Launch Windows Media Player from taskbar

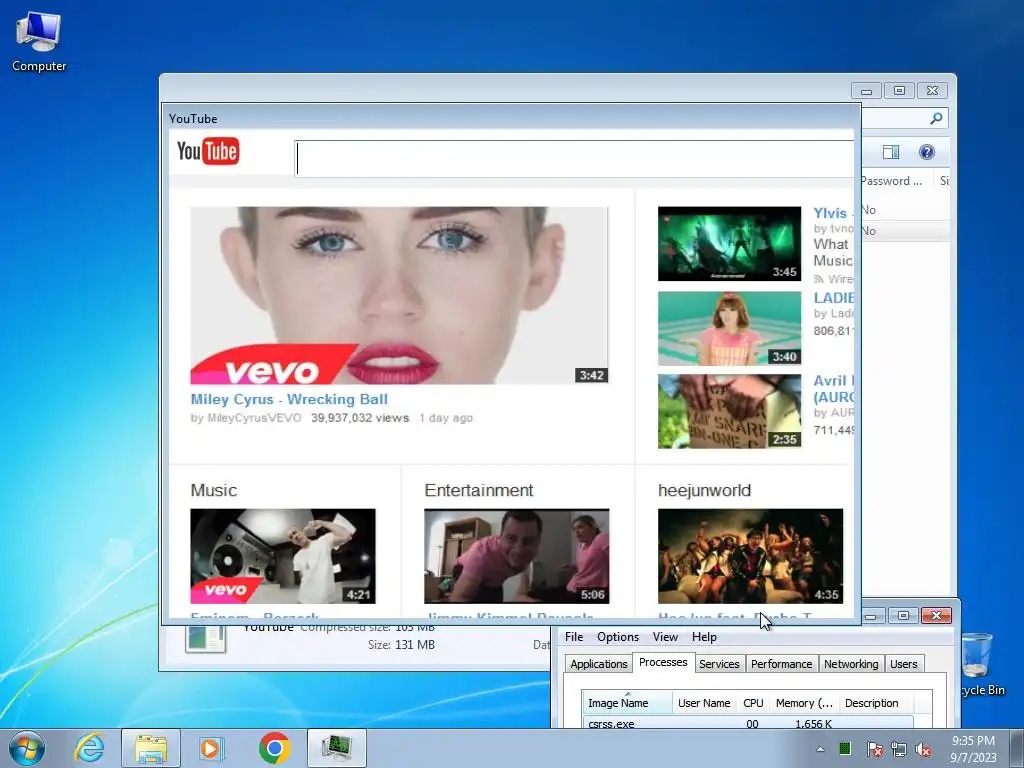[x=212, y=748]
